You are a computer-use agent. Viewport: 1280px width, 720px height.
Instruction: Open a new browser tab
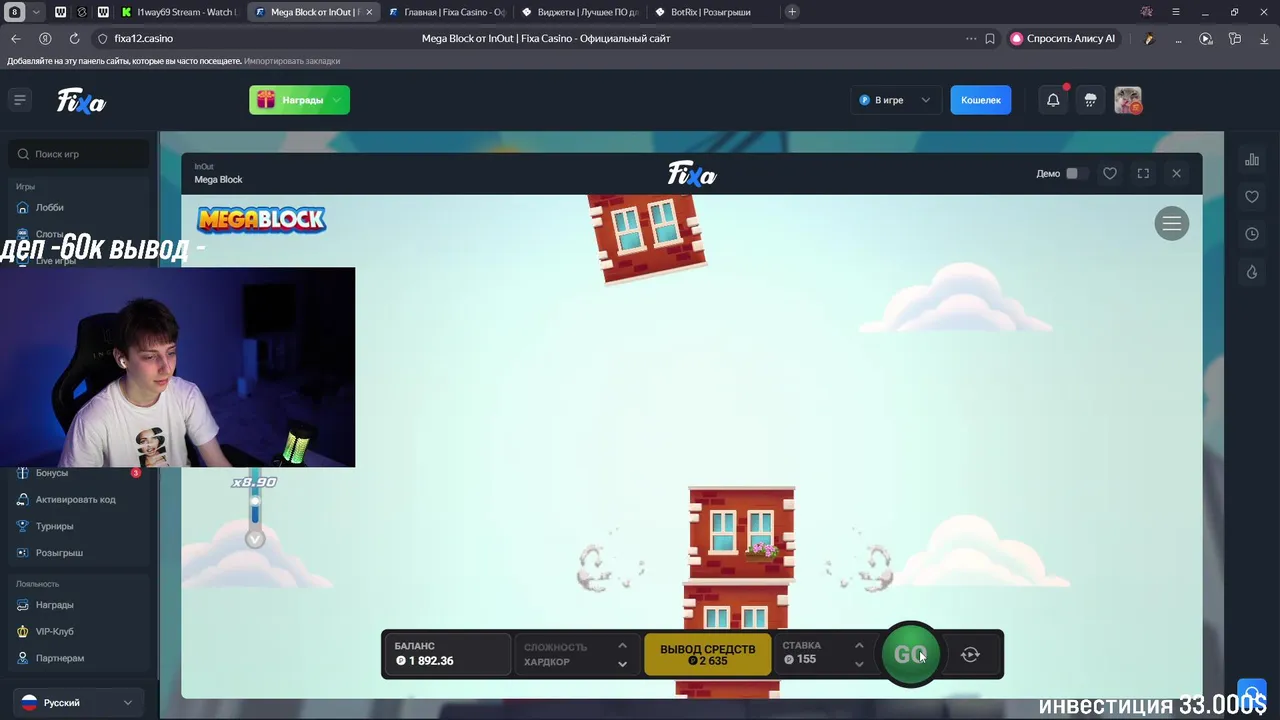(792, 12)
